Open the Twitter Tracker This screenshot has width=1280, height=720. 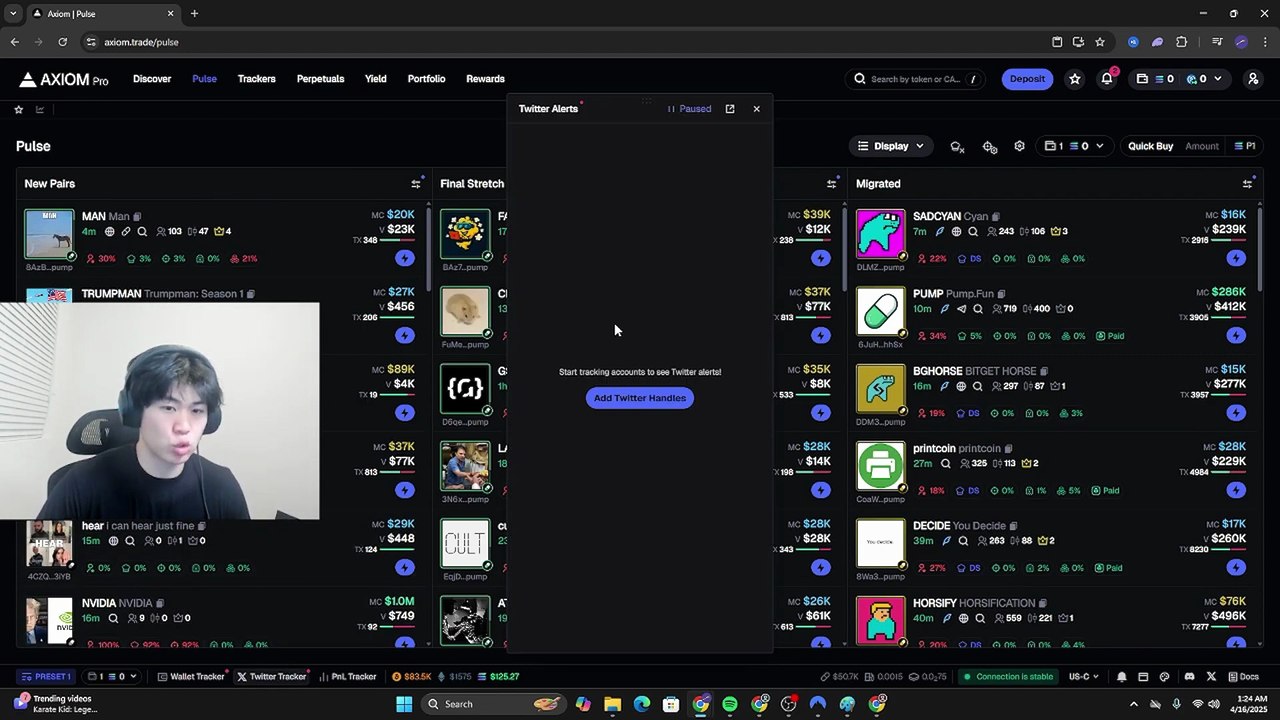point(272,677)
